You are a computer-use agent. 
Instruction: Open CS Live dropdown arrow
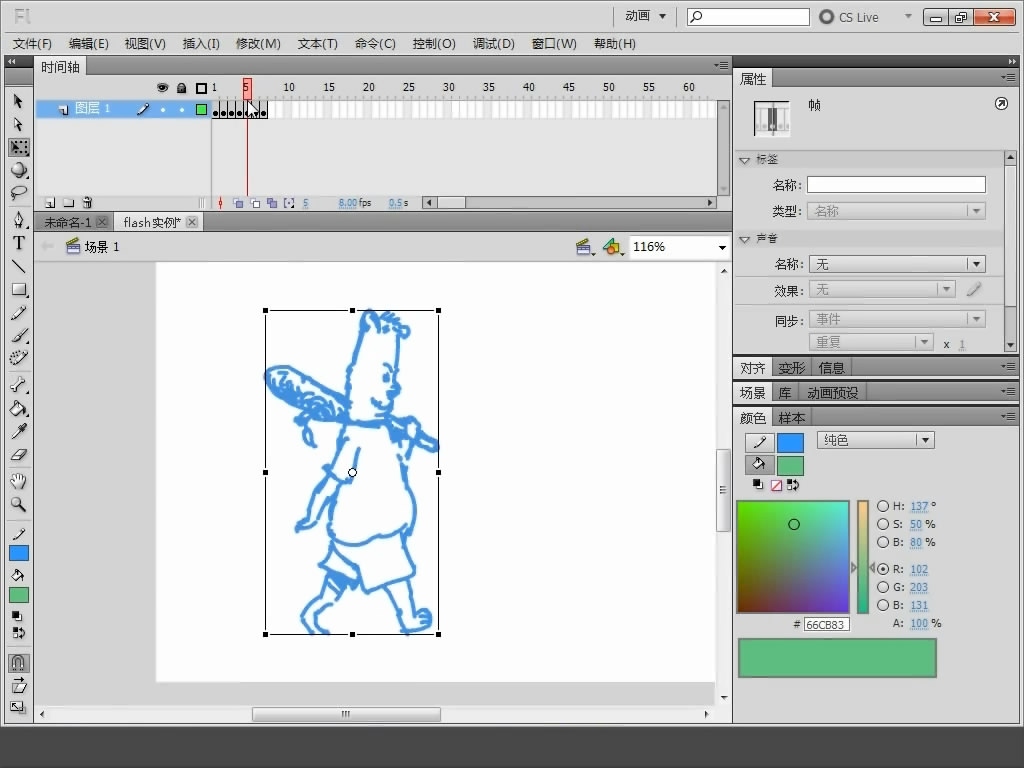click(x=908, y=16)
